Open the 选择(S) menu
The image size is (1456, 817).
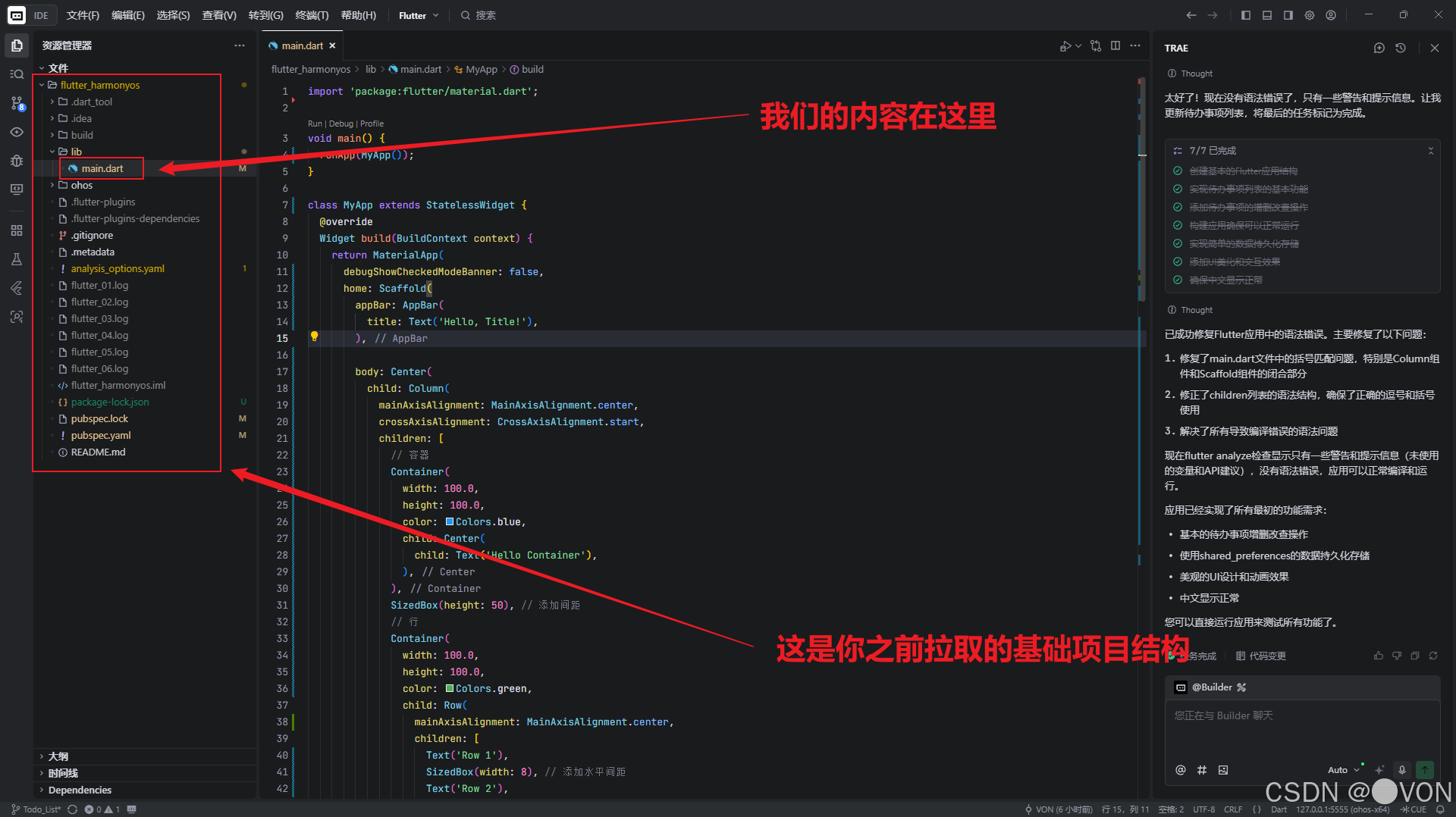click(173, 15)
